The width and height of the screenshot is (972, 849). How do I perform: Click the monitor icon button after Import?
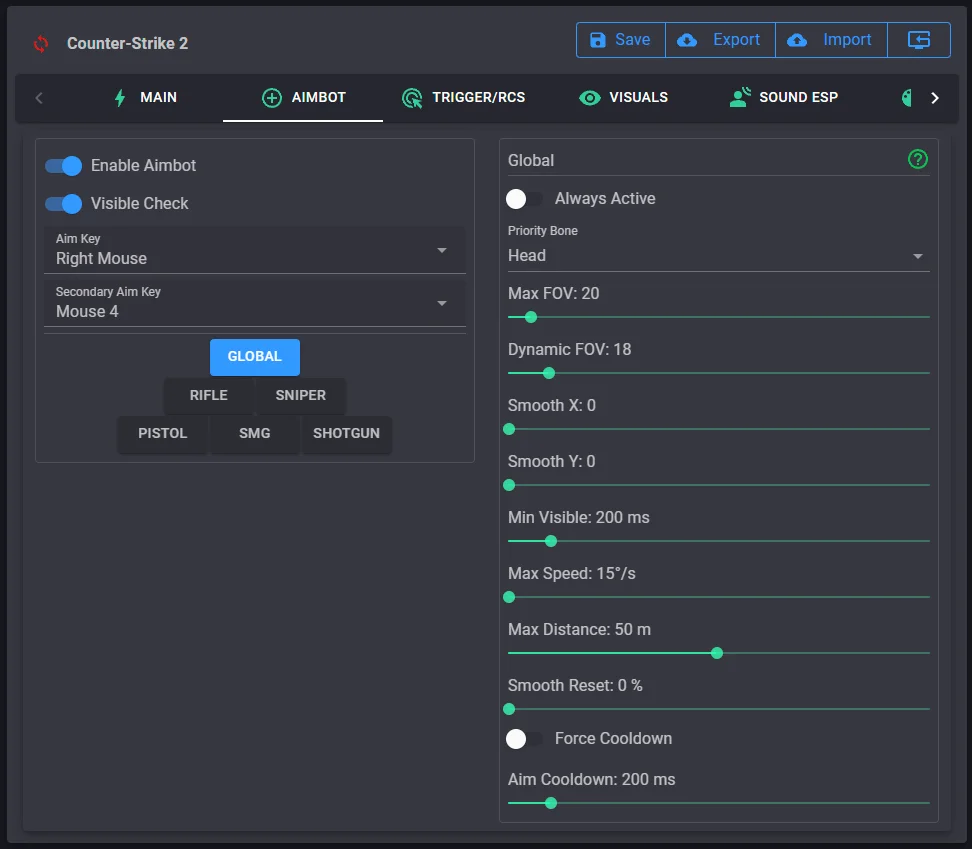[919, 40]
